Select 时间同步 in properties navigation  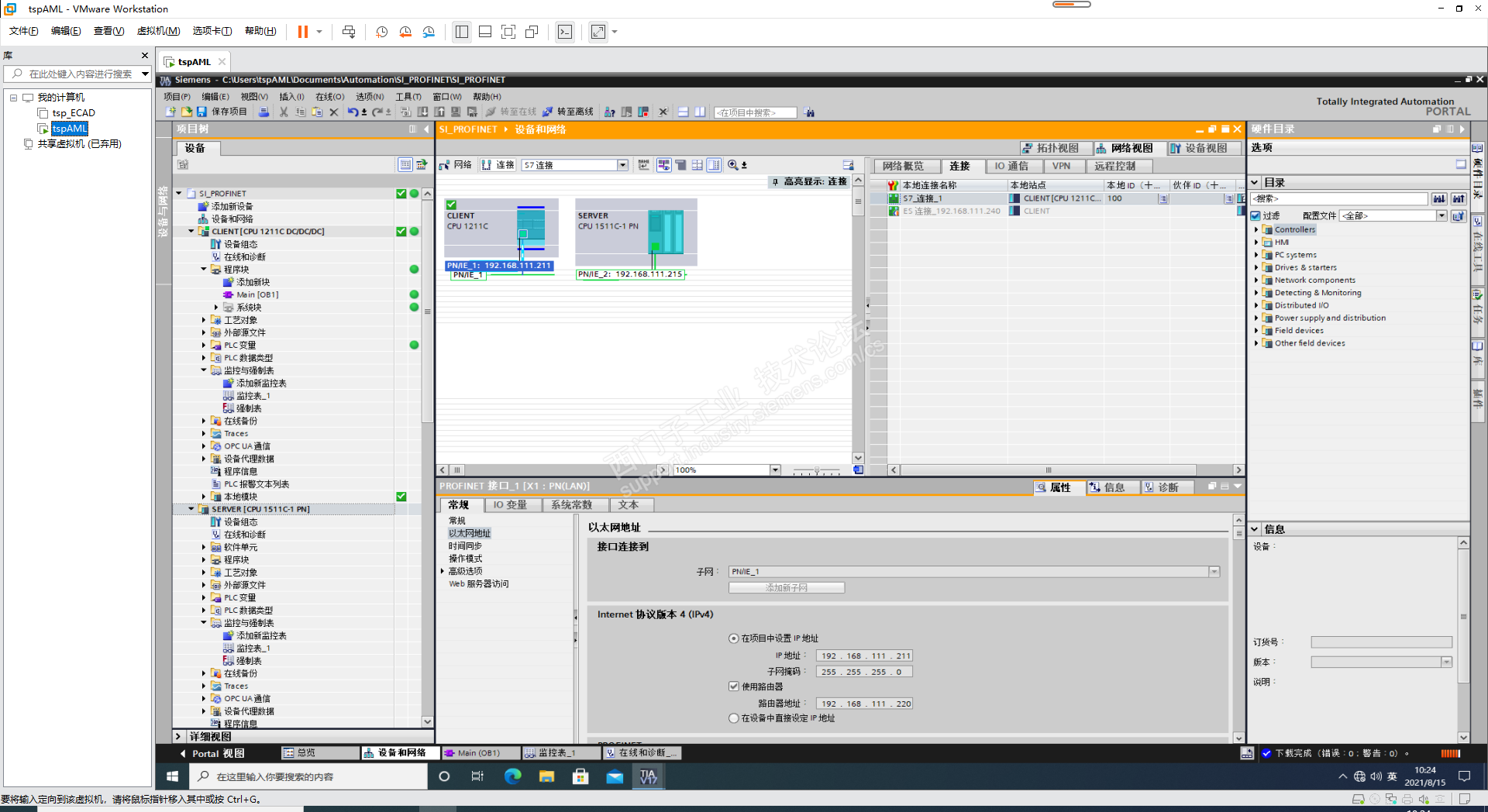pyautogui.click(x=465, y=546)
